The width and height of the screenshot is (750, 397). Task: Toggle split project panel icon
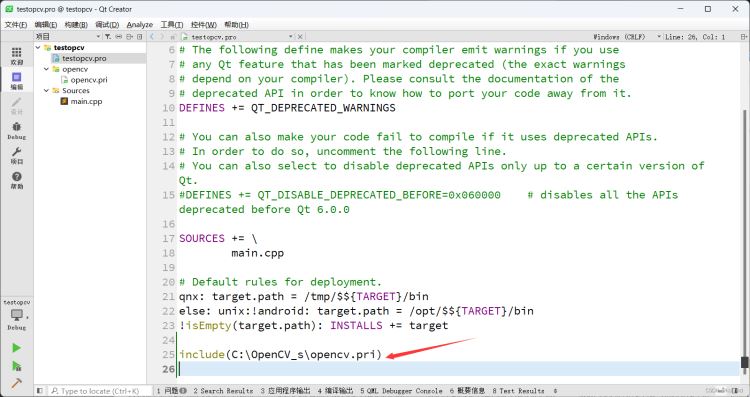129,37
